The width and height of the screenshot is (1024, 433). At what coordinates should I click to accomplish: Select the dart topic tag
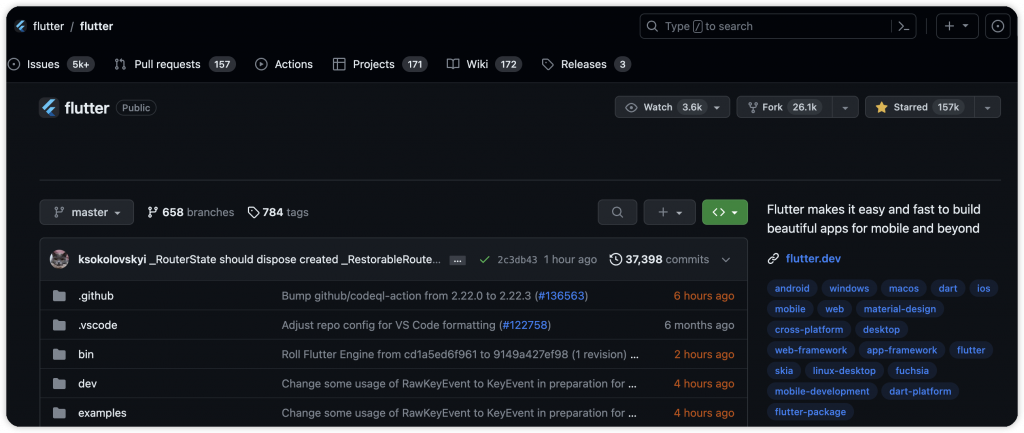[x=948, y=288]
